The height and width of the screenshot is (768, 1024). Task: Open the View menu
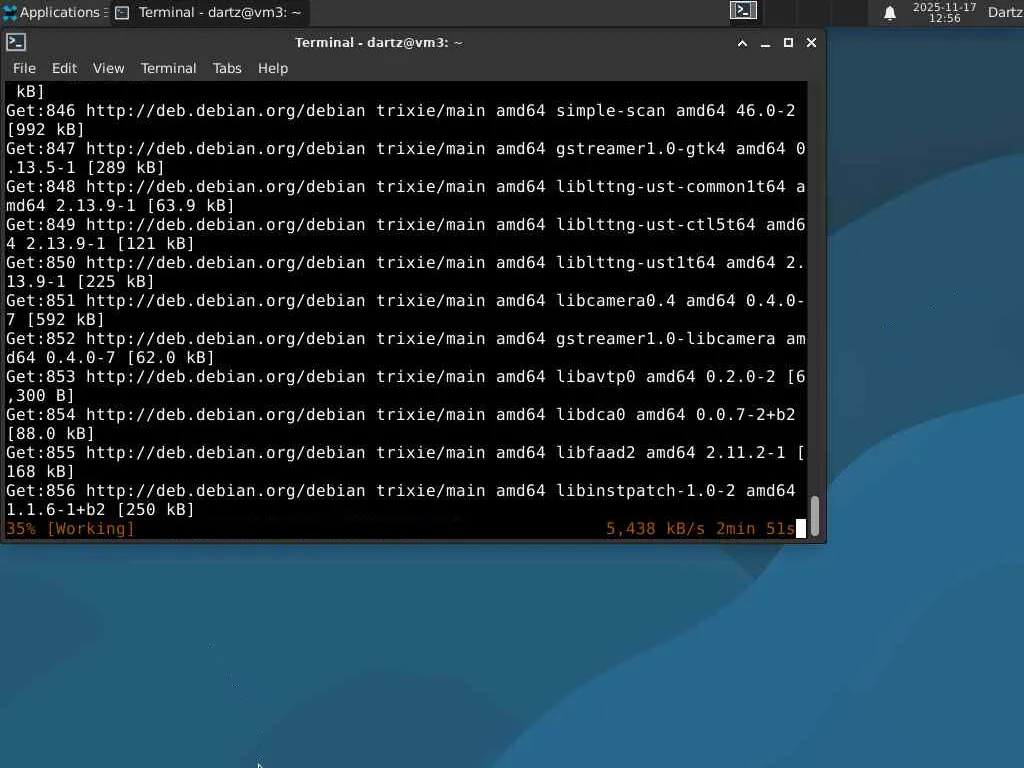[108, 69]
